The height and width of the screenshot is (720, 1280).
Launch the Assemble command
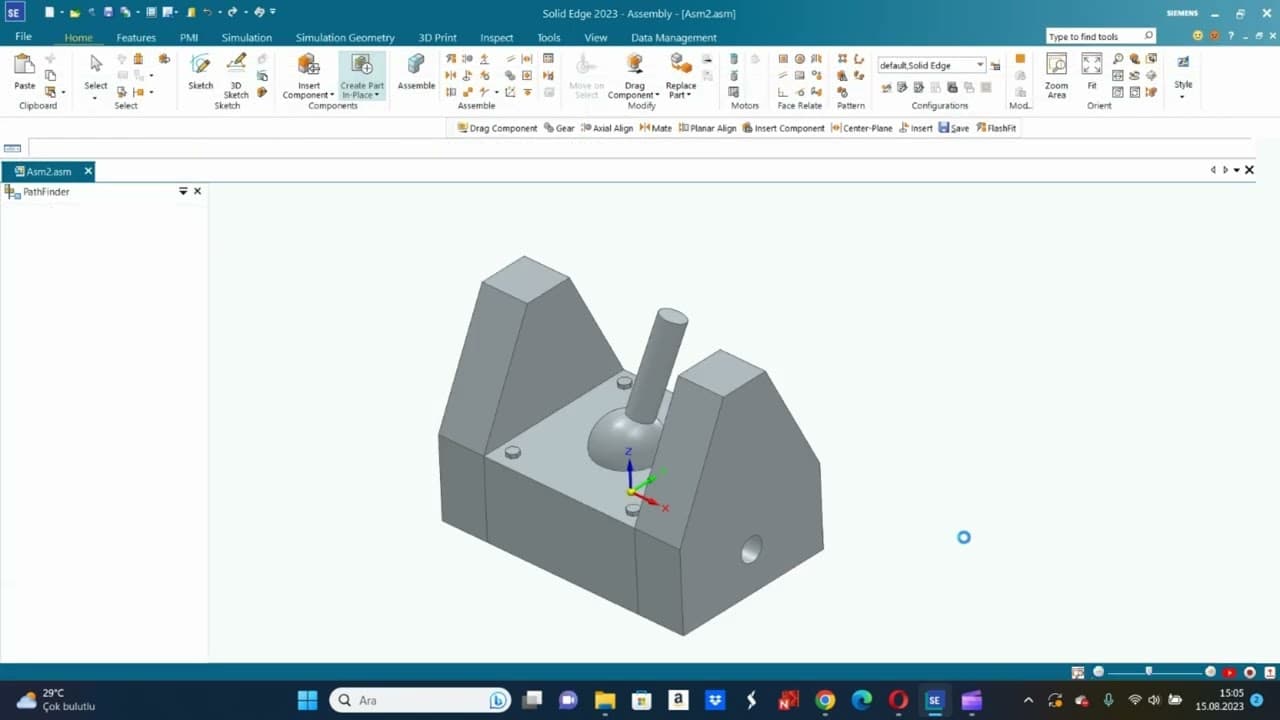(416, 70)
